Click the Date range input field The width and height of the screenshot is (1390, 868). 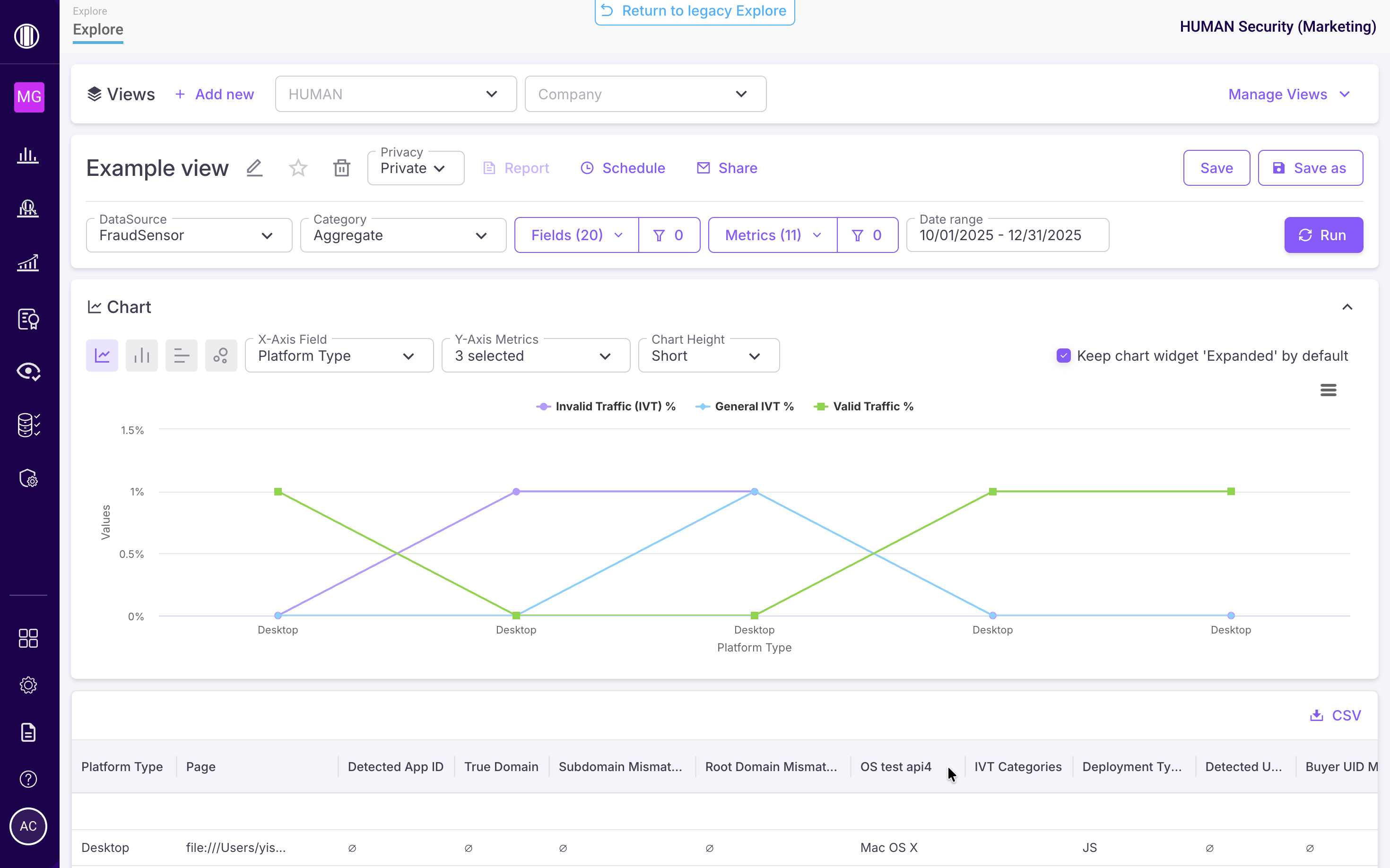1007,235
